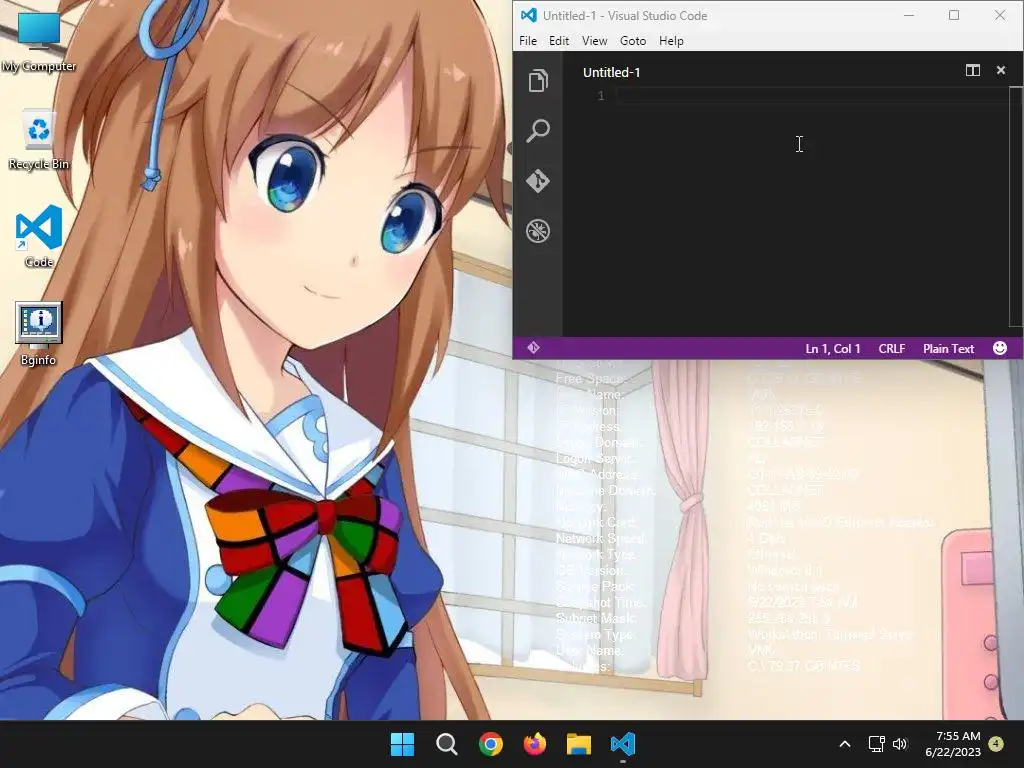Open network status tray icon
The height and width of the screenshot is (768, 1024).
[x=876, y=744]
